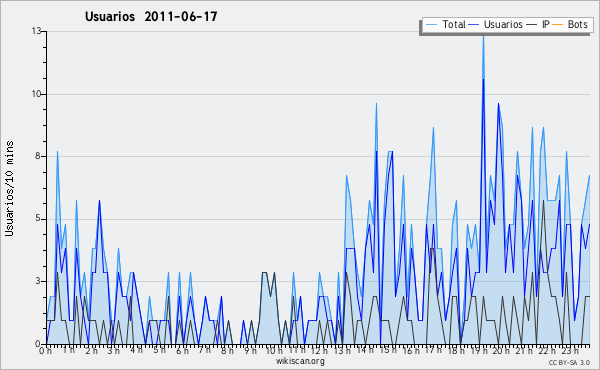This screenshot has width=600, height=370.
Task: Select the 'Total' legend label
Action: (454, 24)
